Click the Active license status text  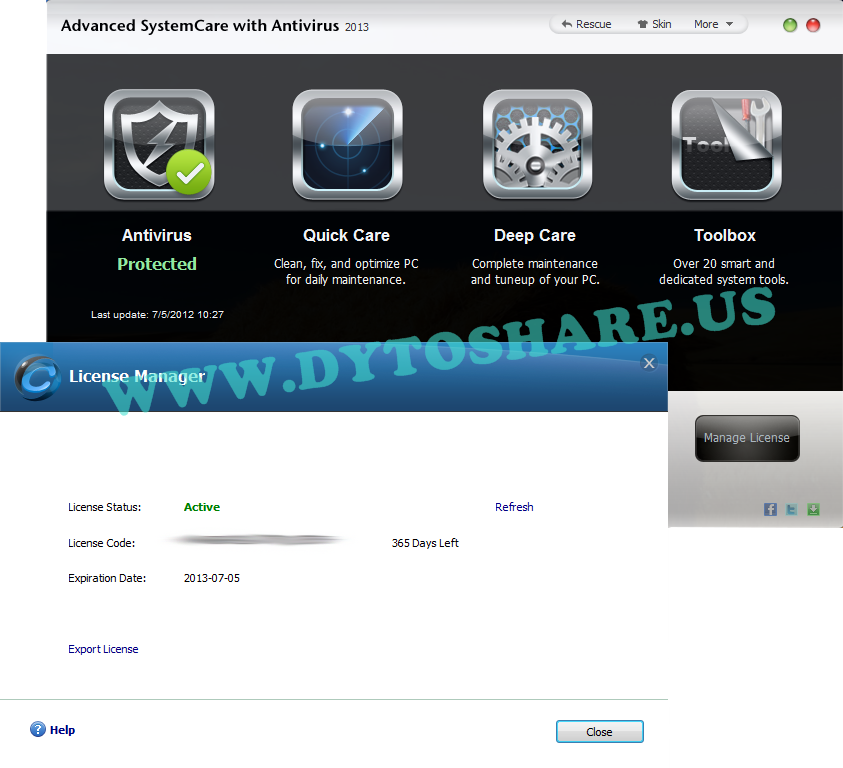(x=202, y=507)
